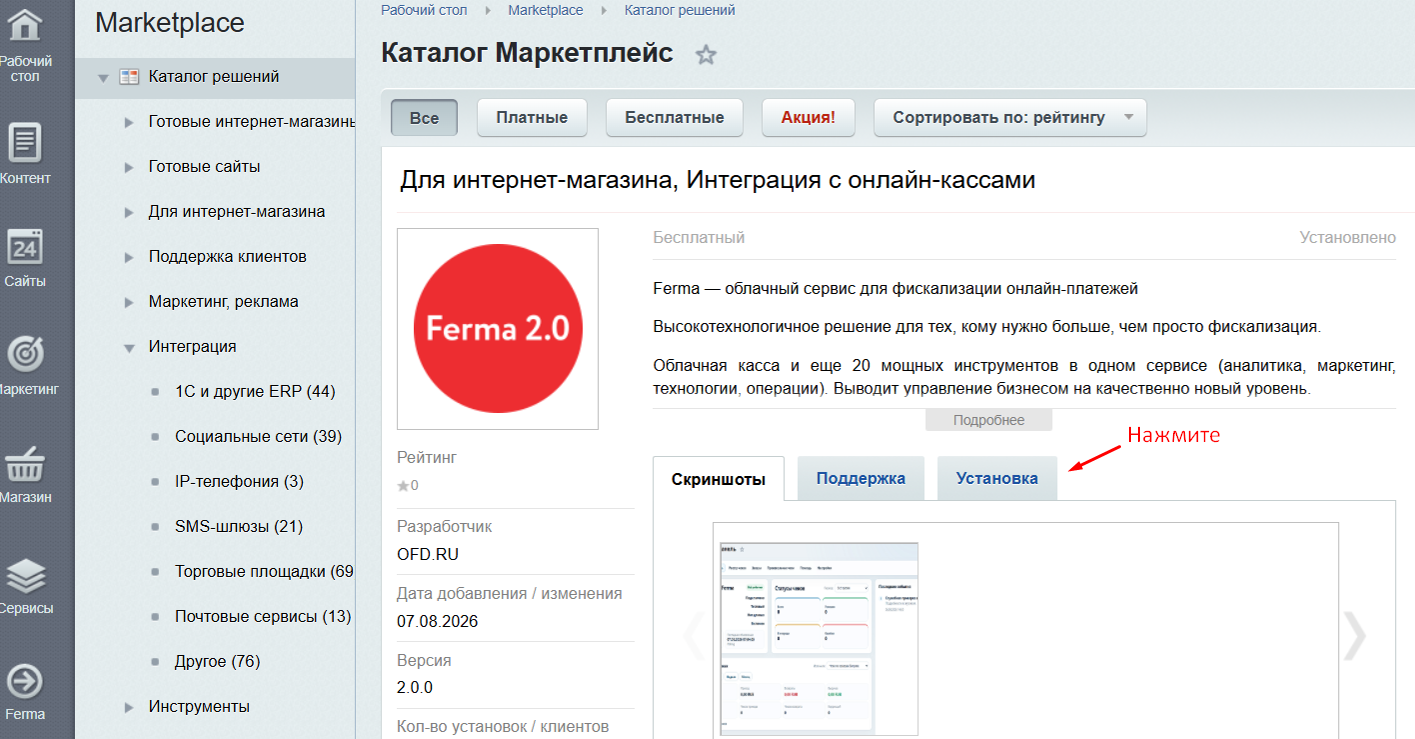Switch to the Установка tab
The width and height of the screenshot is (1415, 739).
coord(997,478)
